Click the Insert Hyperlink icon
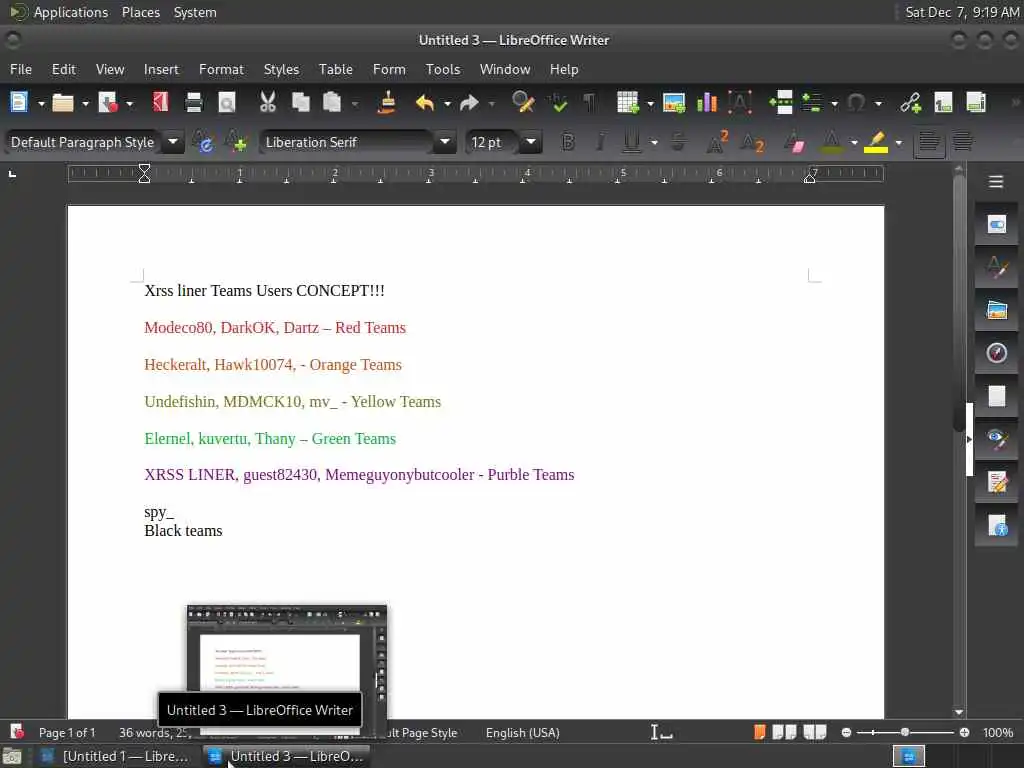Viewport: 1024px width, 768px height. (910, 103)
